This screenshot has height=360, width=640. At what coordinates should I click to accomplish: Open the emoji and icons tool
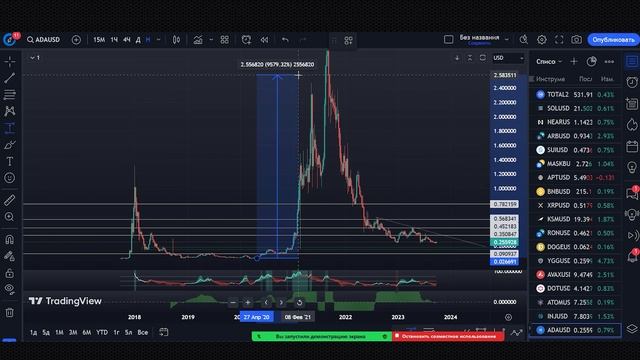9,178
